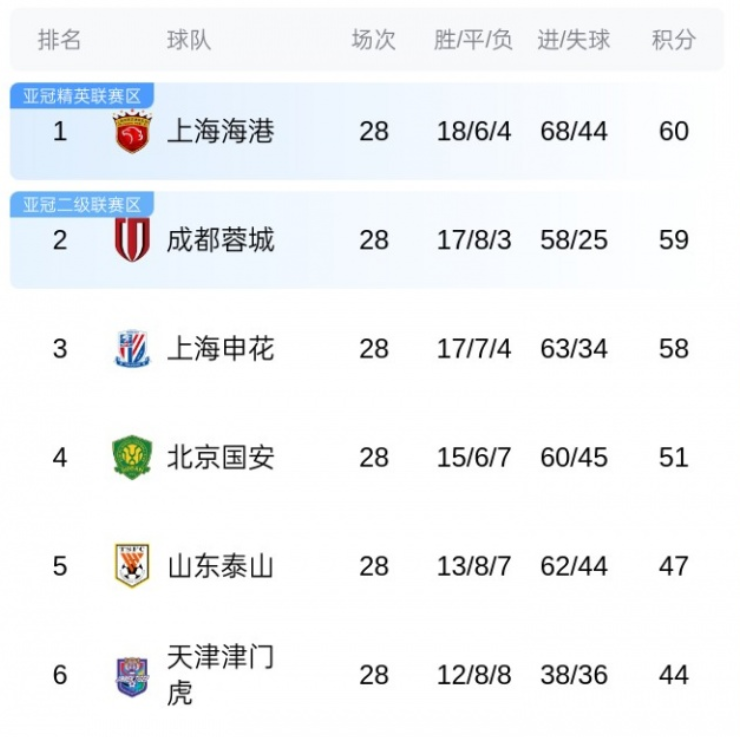Open the 山东泰山 team name link
The height and width of the screenshot is (737, 740).
pyautogui.click(x=220, y=567)
